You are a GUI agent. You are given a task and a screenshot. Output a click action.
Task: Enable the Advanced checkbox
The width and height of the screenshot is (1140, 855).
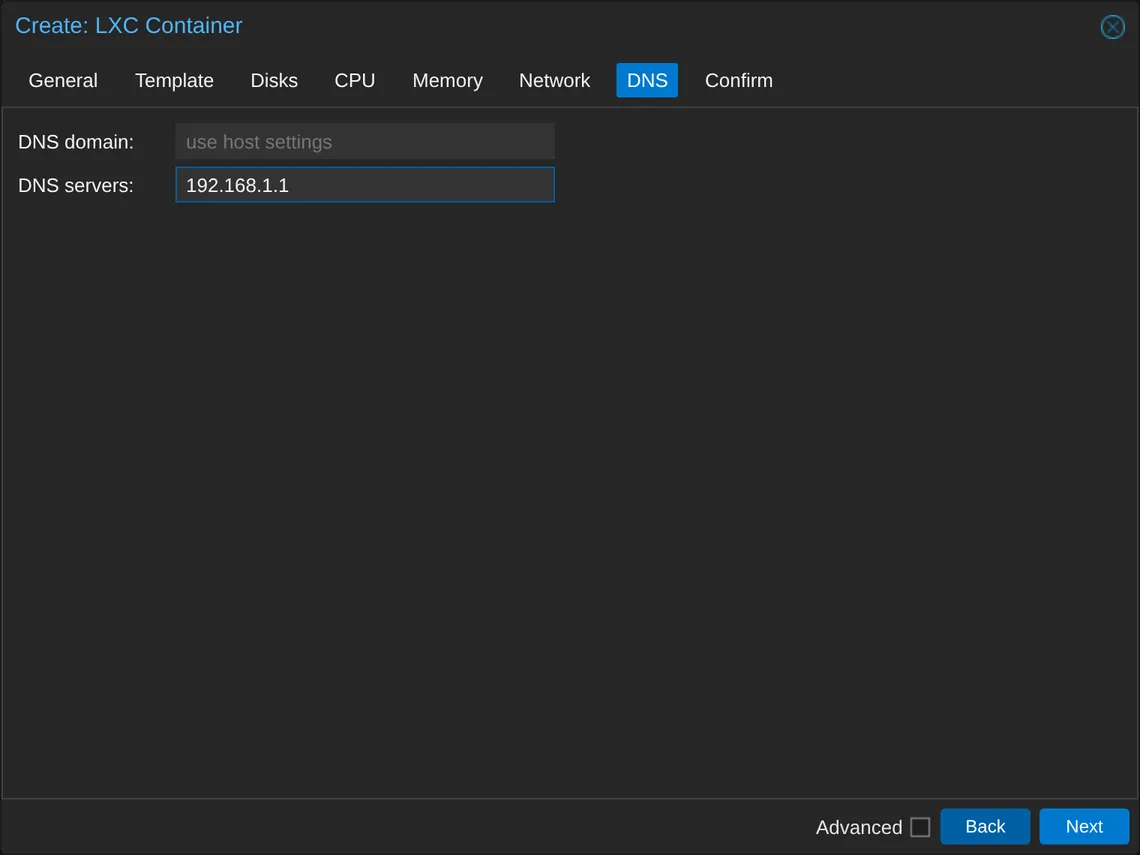[x=920, y=827]
